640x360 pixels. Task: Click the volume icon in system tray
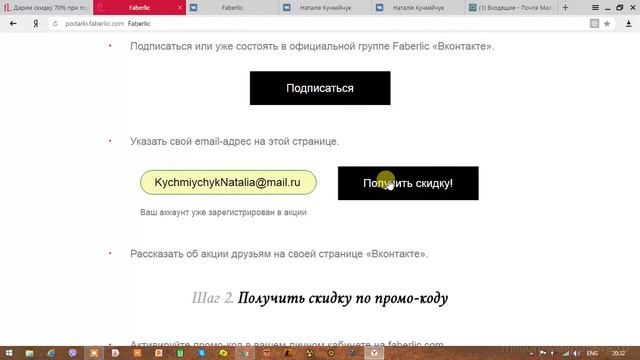tap(576, 353)
